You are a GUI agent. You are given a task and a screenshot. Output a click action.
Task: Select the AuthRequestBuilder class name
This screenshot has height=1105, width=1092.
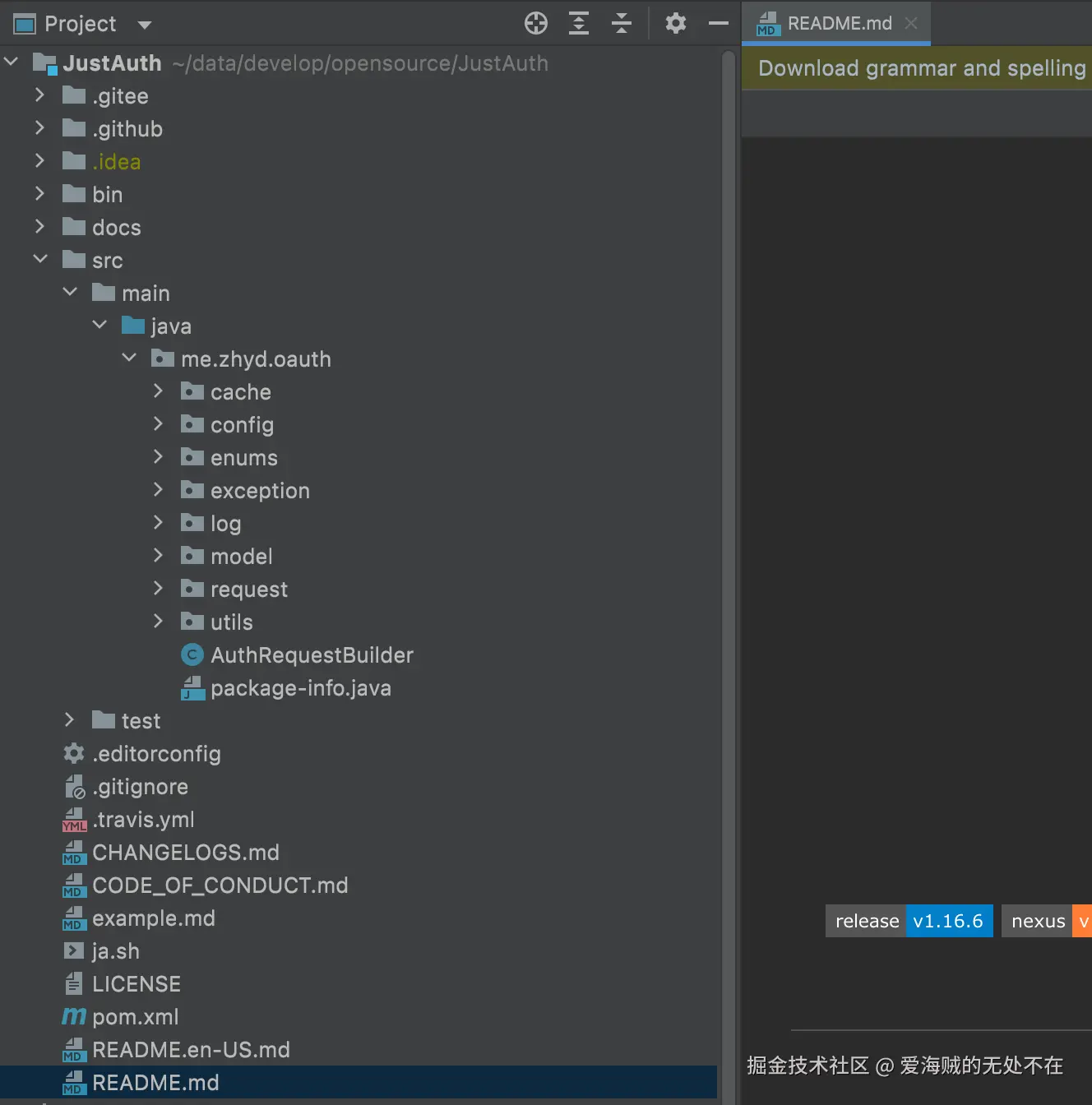pyautogui.click(x=312, y=655)
